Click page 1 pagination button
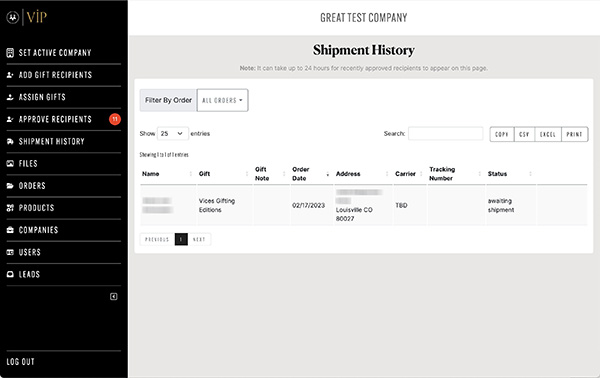Screen dimensions: 600x378 point(181,240)
